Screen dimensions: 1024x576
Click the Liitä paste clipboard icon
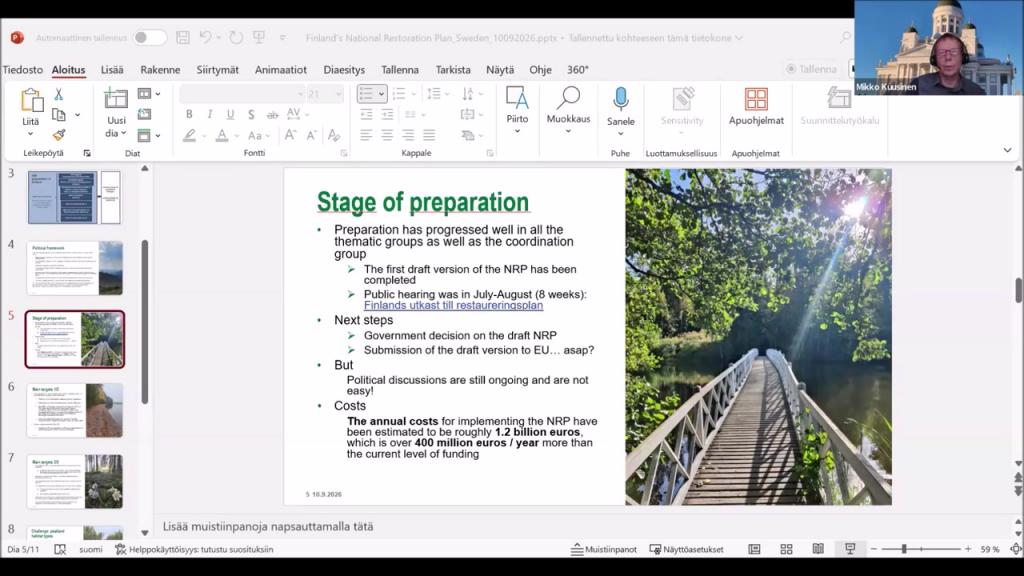(31, 101)
